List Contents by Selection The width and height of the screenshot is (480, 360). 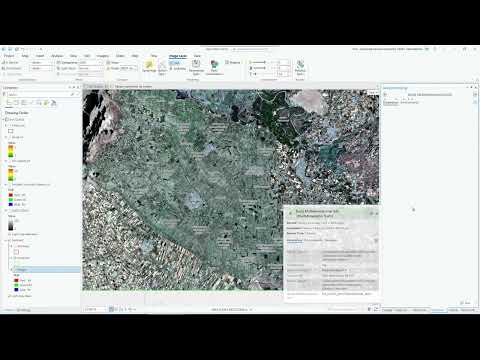pyautogui.click(x=24, y=103)
